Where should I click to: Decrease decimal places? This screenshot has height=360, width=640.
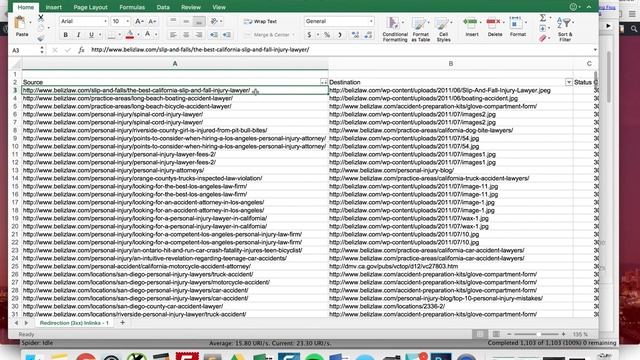(369, 35)
